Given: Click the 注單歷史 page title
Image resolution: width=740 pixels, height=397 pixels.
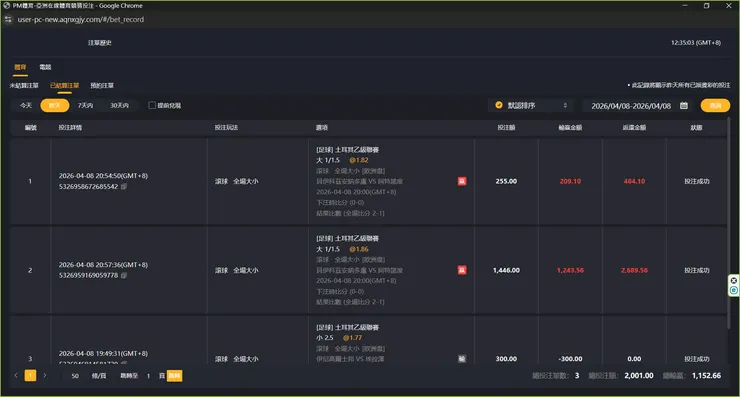Looking at the screenshot, I should click(100, 42).
